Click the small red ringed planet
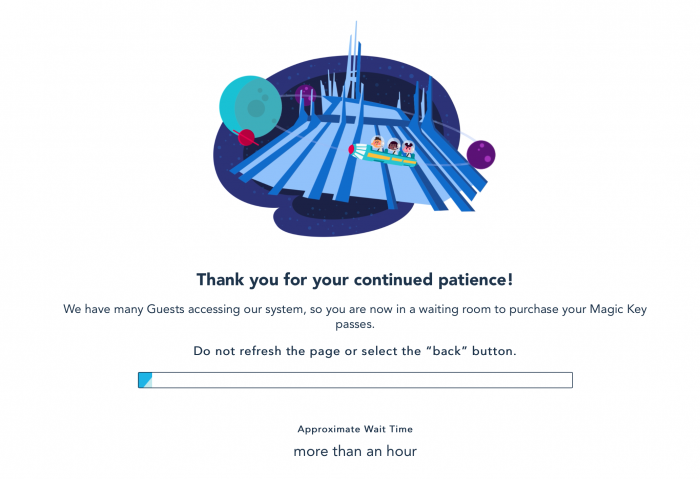This screenshot has height=479, width=700. tap(246, 137)
